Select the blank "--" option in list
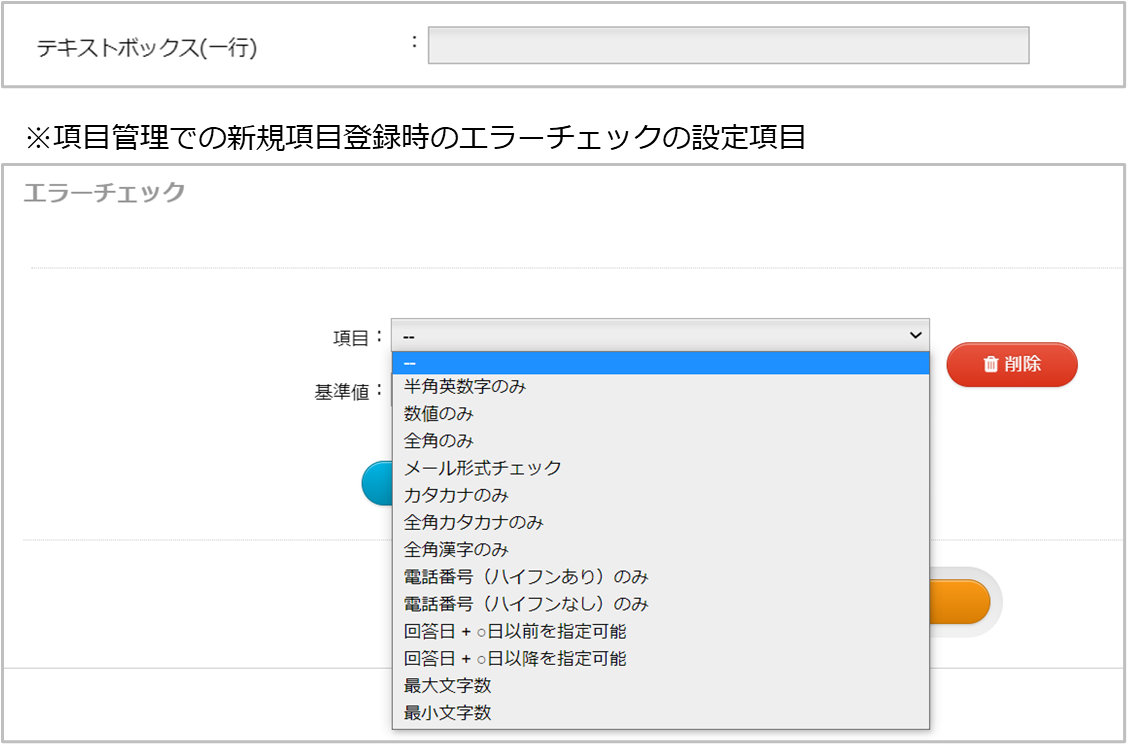Viewport: 1127px width, 744px height. 660,362
